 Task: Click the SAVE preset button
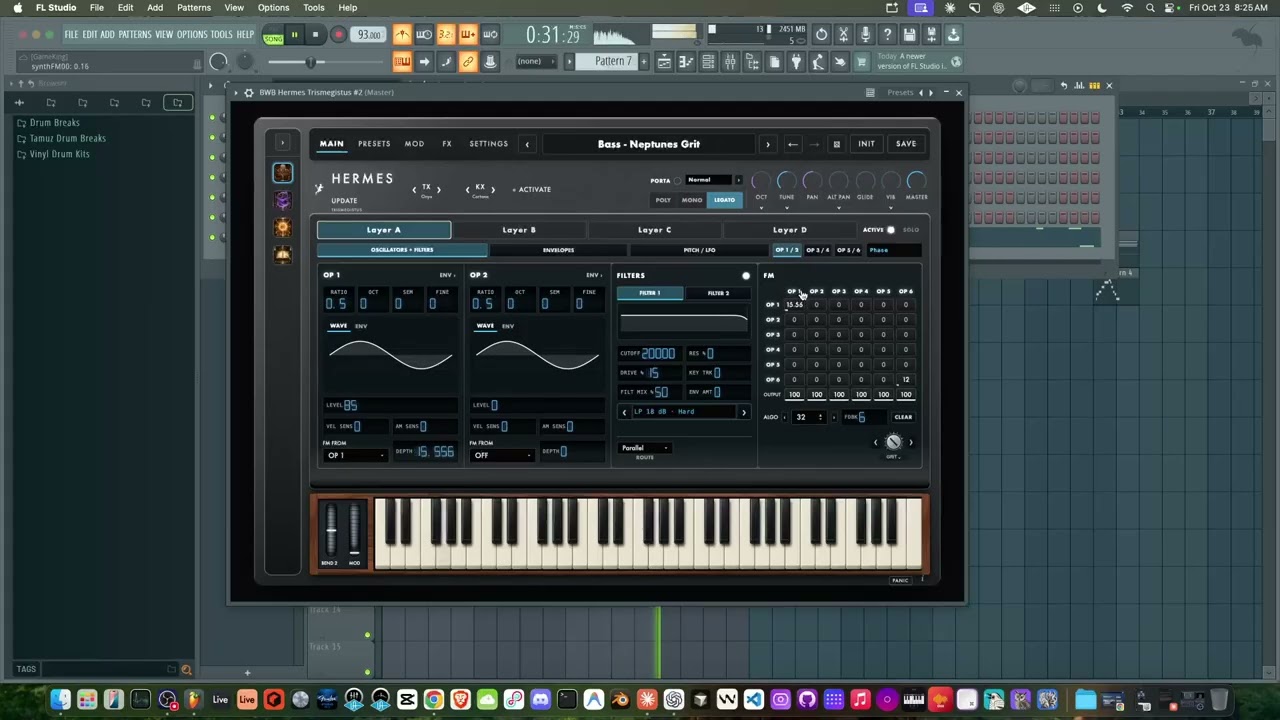tap(906, 144)
